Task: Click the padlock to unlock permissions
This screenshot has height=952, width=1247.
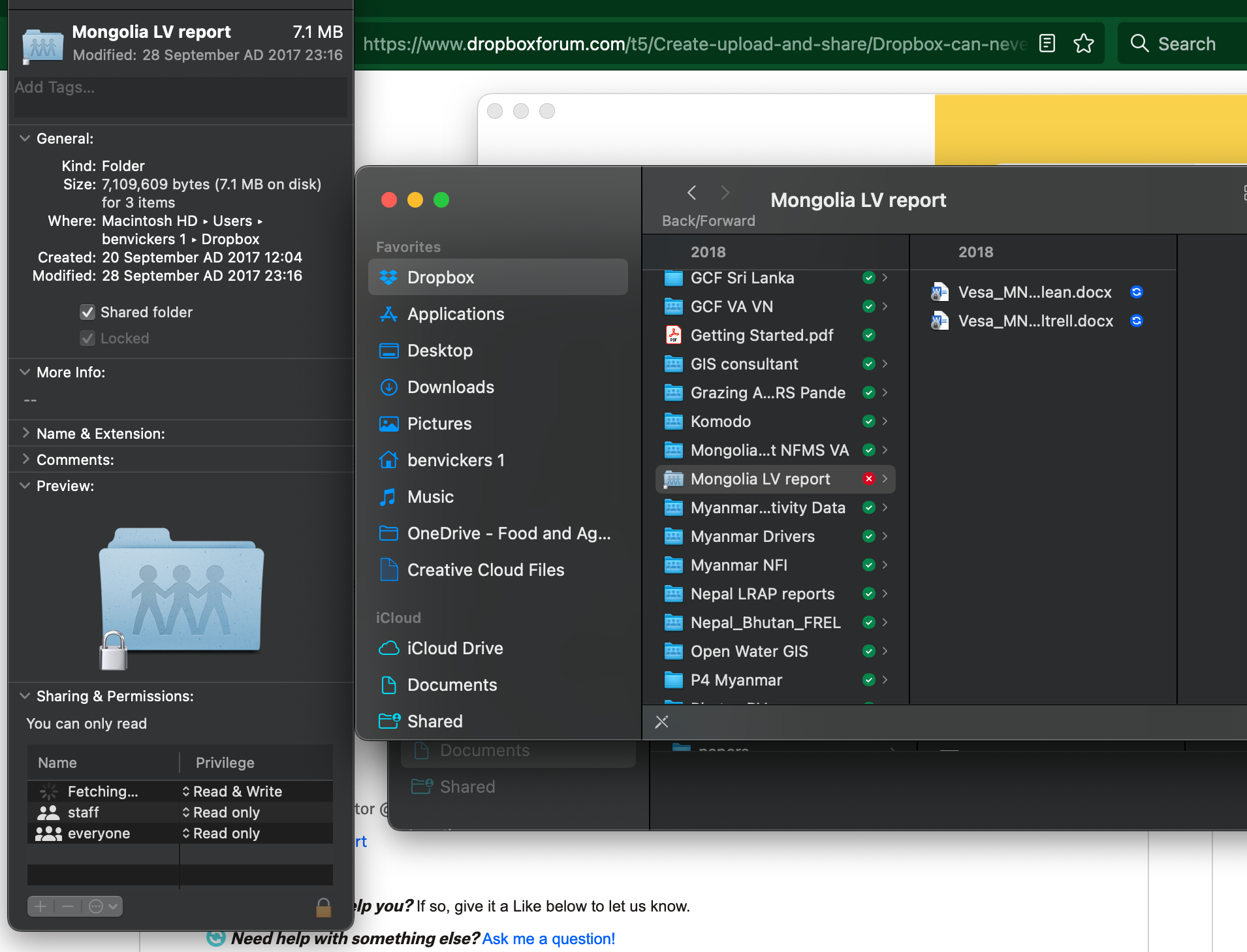Action: [x=323, y=907]
